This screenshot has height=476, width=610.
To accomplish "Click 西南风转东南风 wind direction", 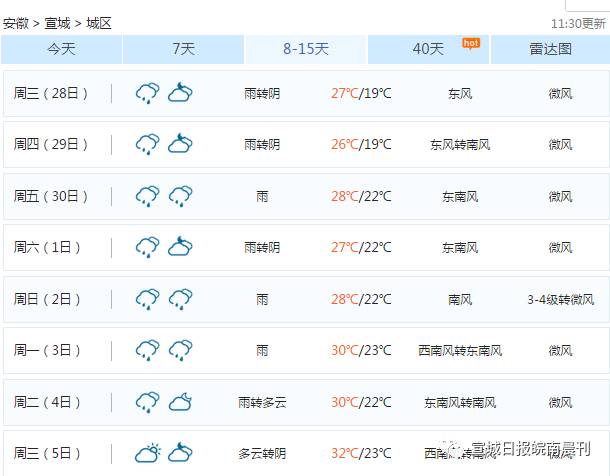I will coord(460,351).
